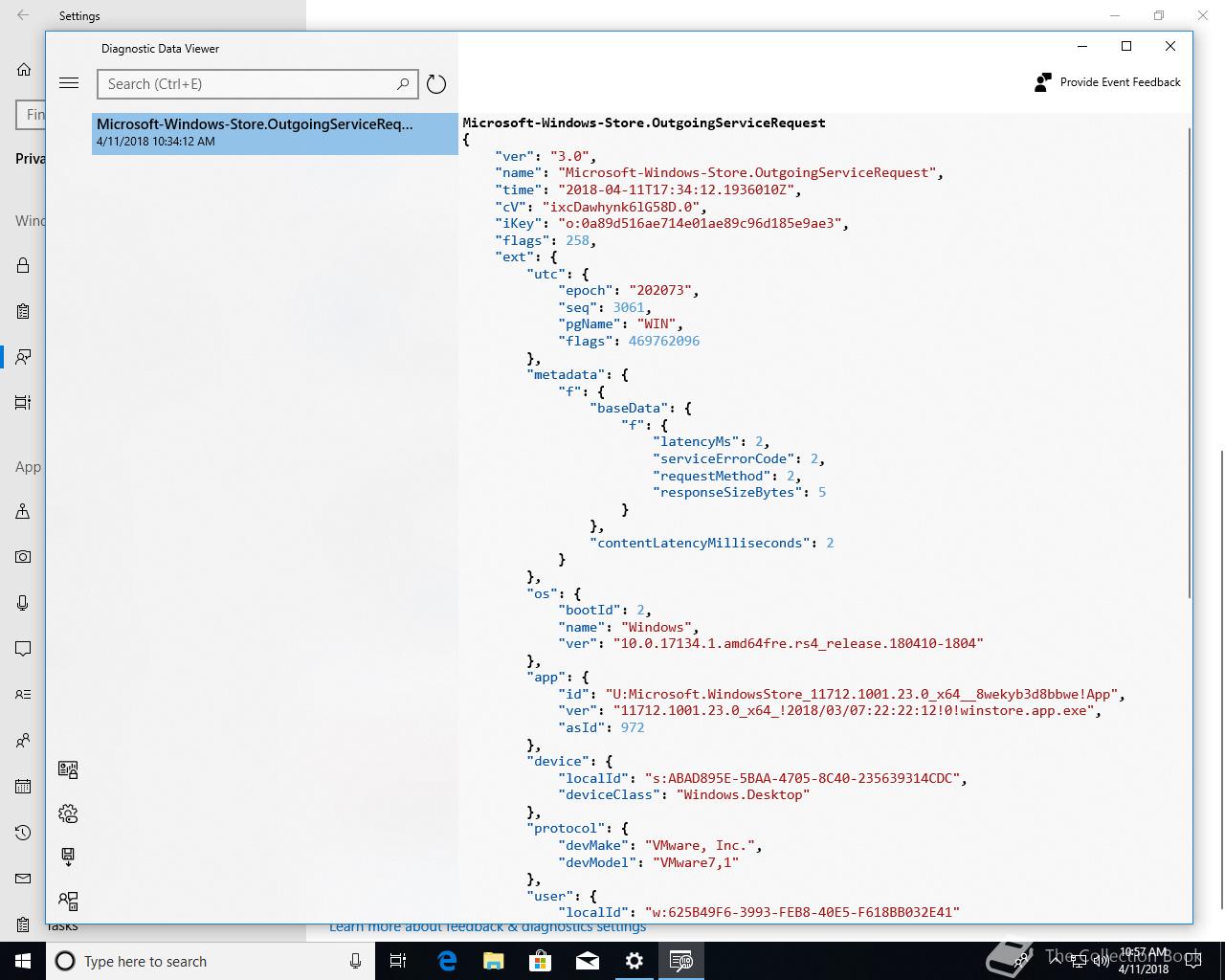This screenshot has height=980, width=1225.
Task: Click the event title heading Microsoft-Windows-Store.OutgoingServiceRequest
Action: tap(644, 122)
